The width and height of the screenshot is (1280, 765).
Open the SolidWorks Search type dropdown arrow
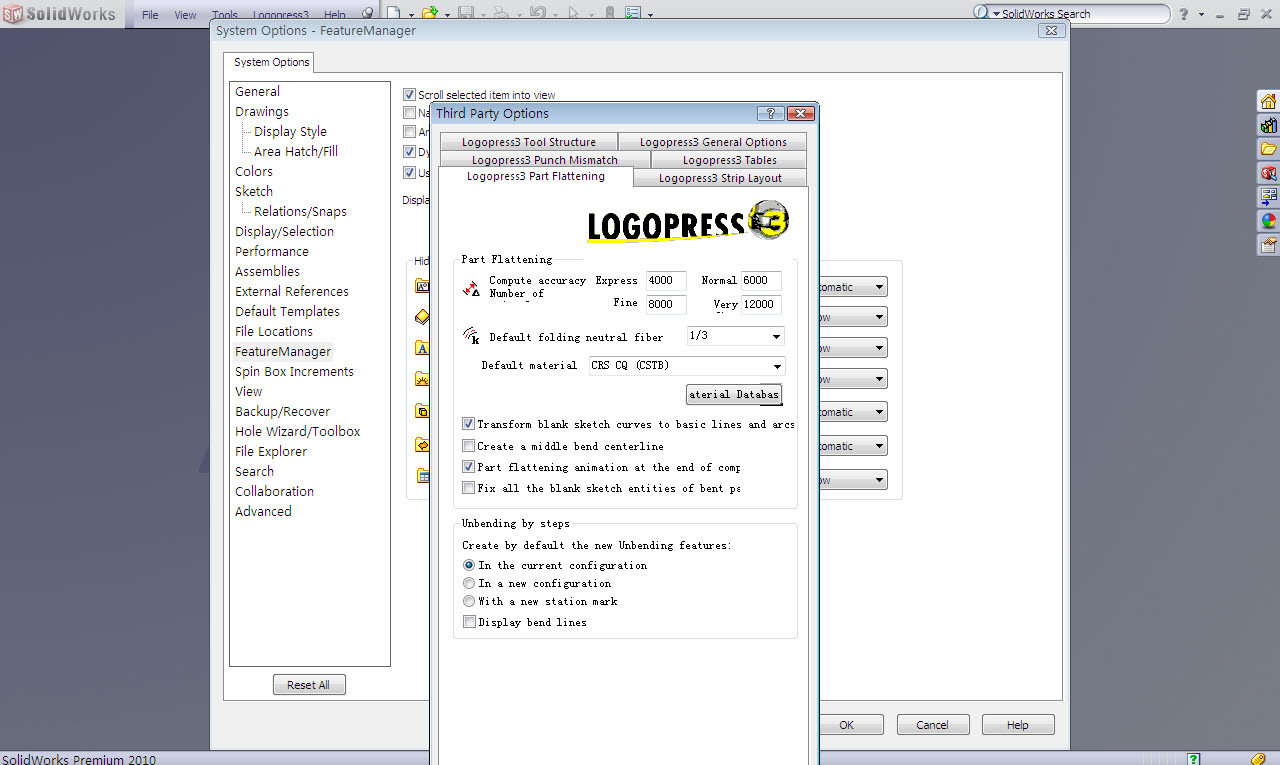coord(995,14)
